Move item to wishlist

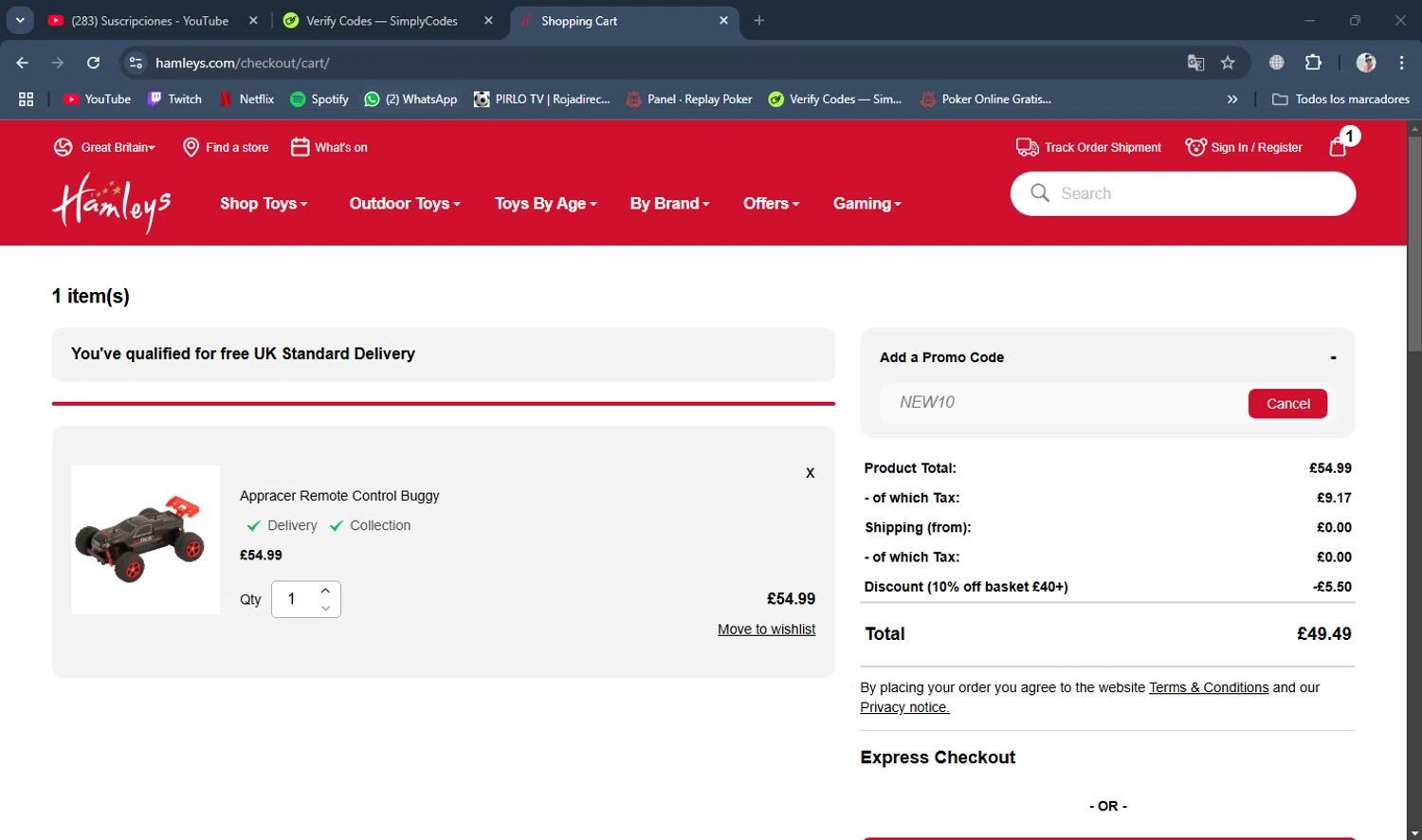click(x=766, y=630)
